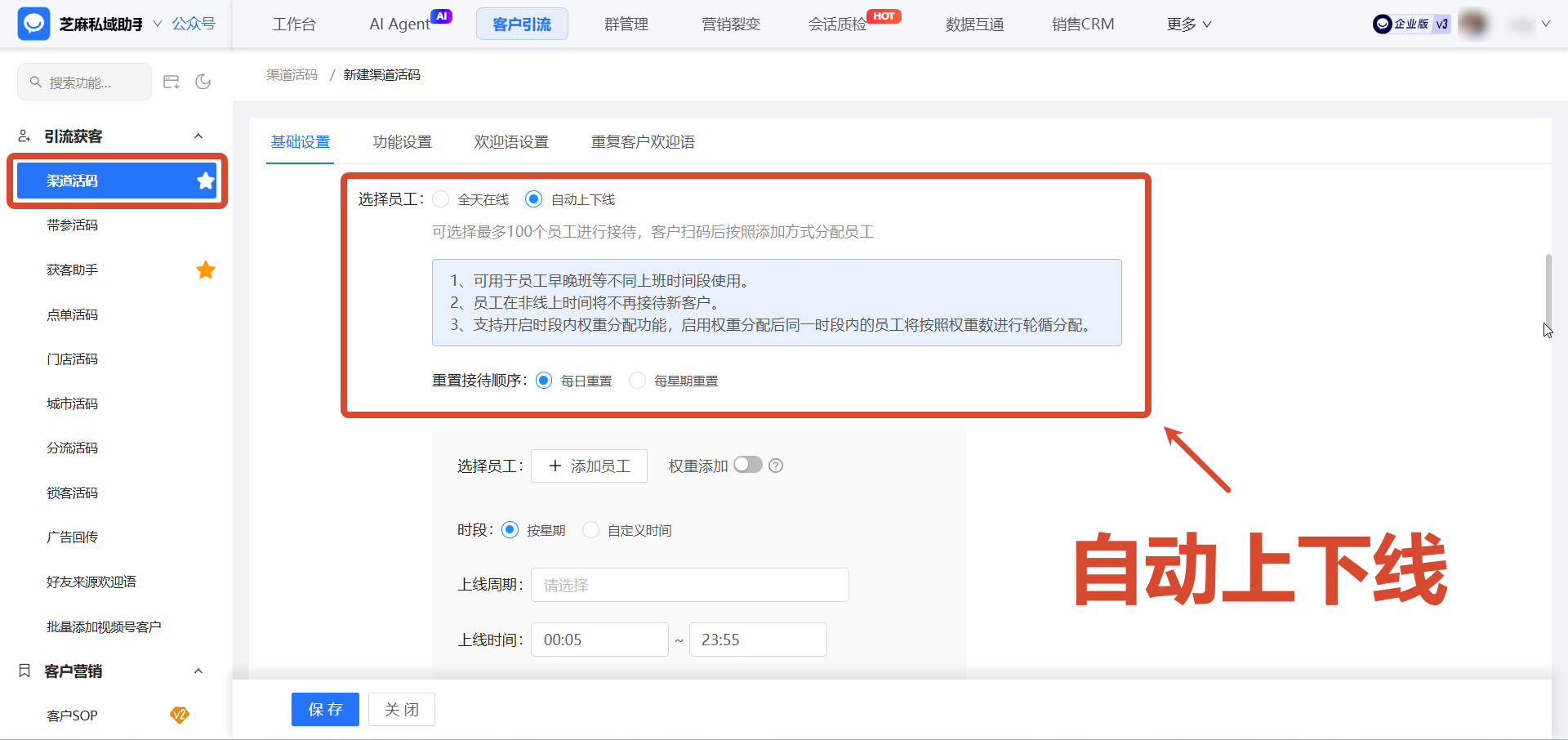
Task: Click the search magnifier icon in sidebar
Action: [36, 82]
